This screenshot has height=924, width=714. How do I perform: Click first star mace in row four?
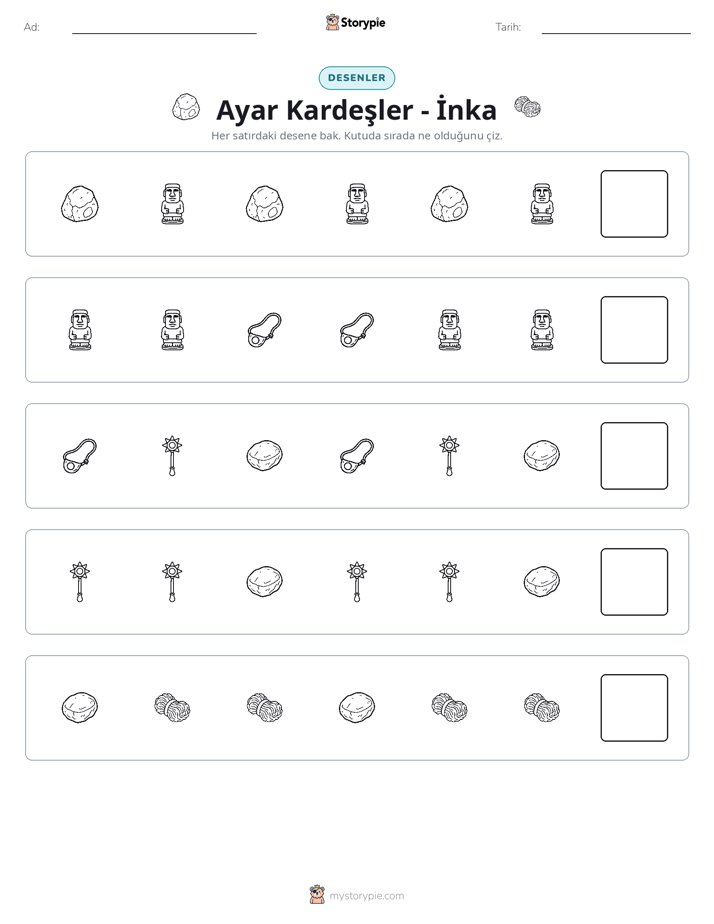click(80, 582)
